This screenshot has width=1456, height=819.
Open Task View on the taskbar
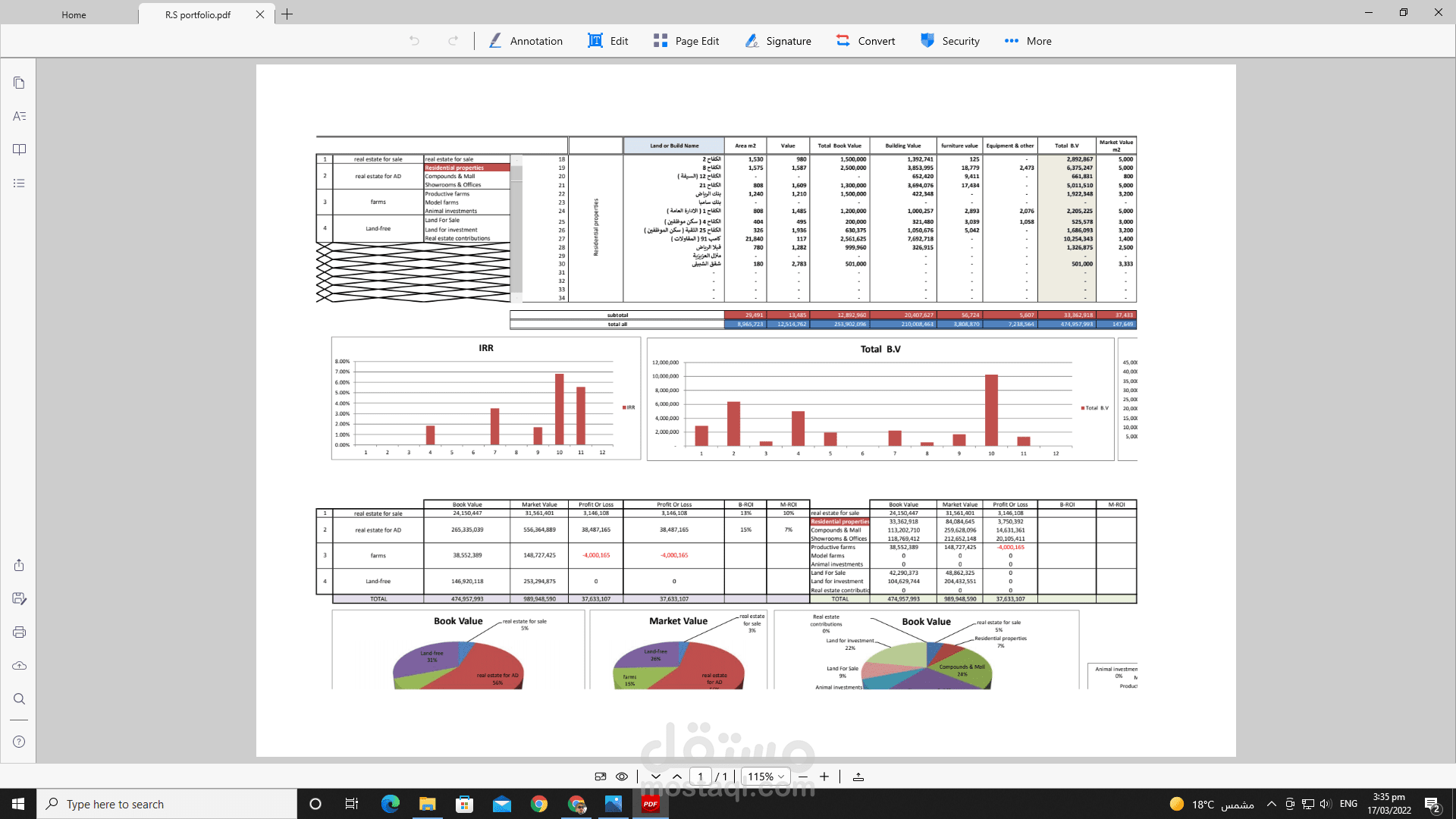(352, 804)
